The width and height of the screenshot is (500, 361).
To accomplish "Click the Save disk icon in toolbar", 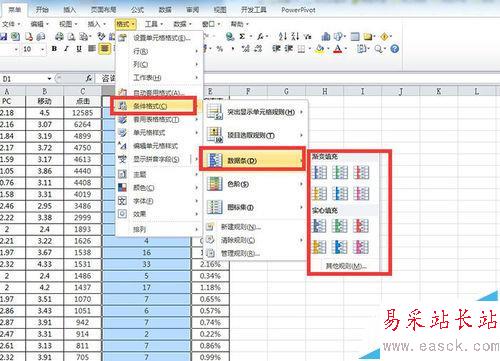I will (x=3, y=37).
